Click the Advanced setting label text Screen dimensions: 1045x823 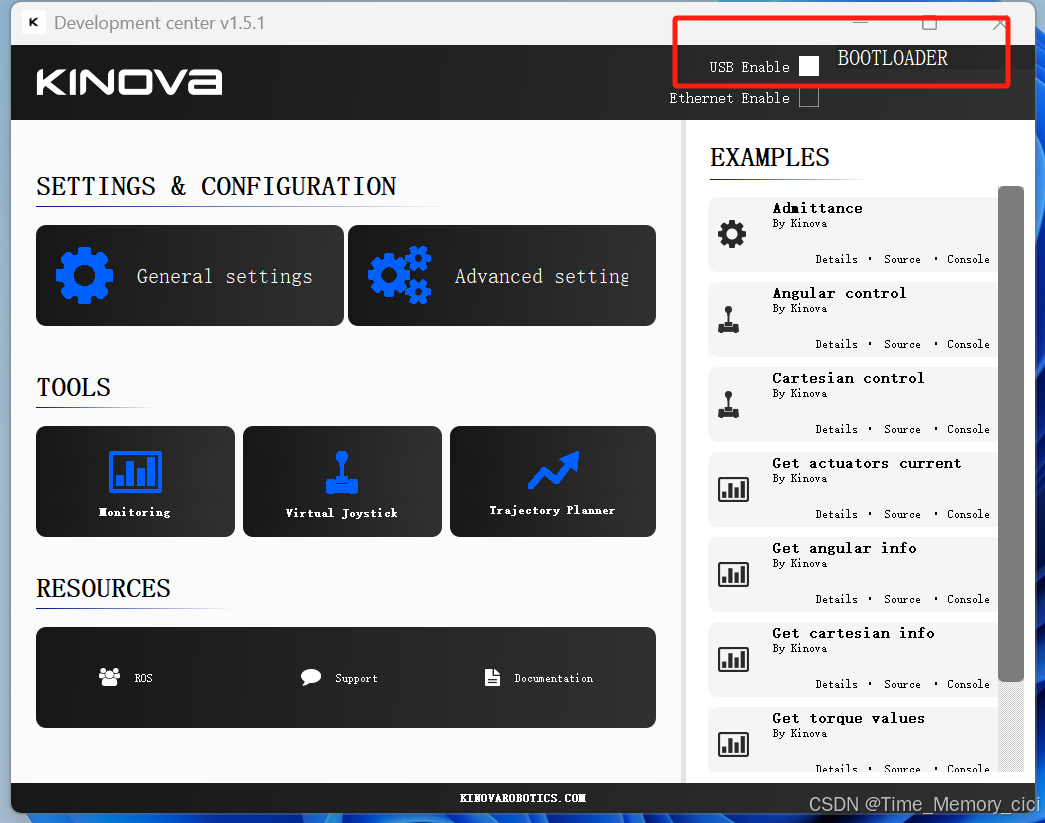(x=542, y=277)
